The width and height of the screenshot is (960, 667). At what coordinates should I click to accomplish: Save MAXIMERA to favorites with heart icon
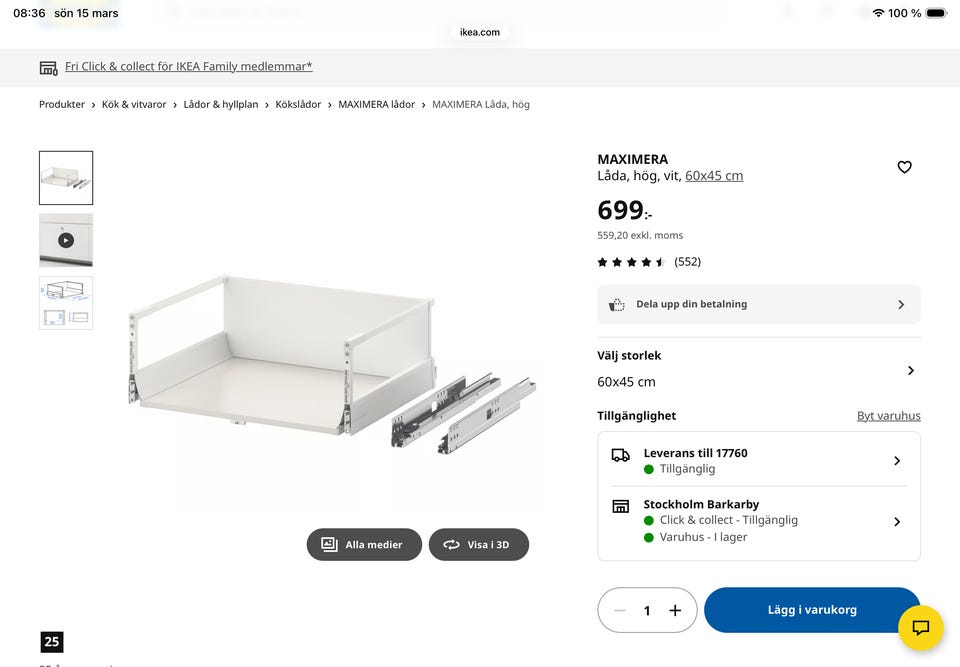click(x=904, y=167)
